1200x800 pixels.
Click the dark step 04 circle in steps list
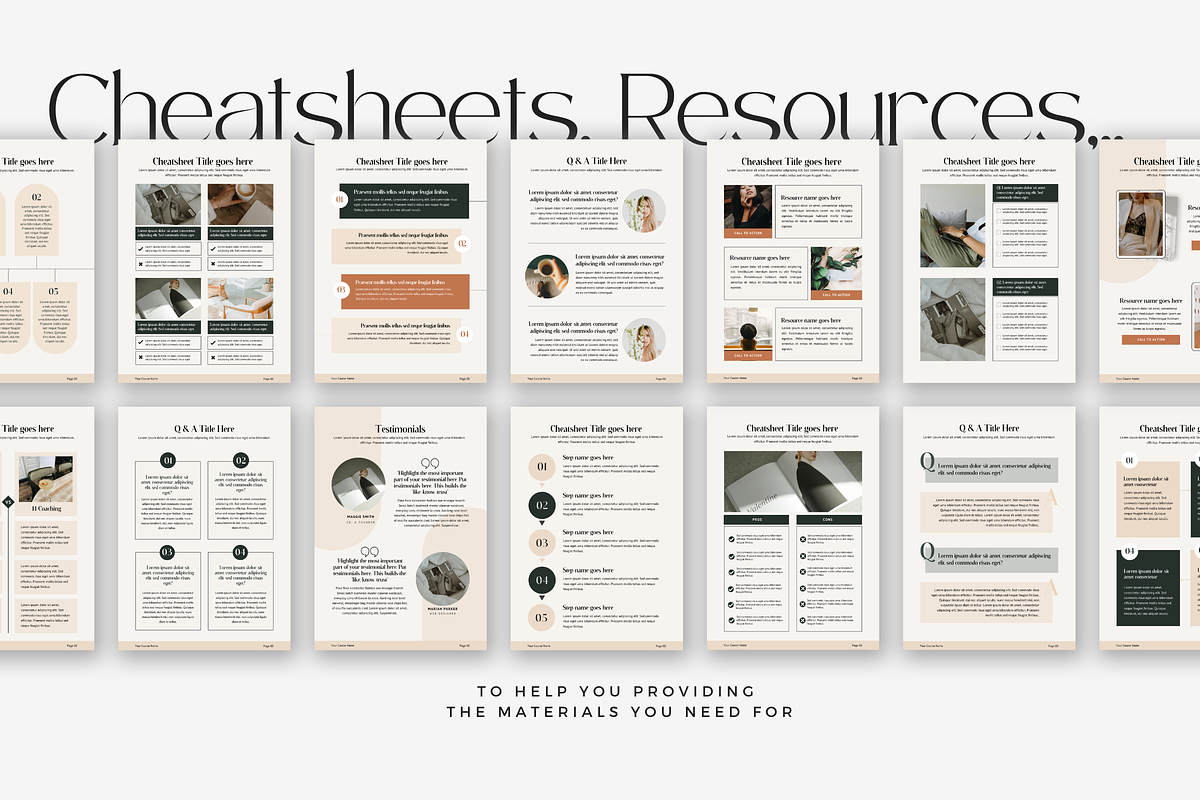tap(541, 580)
